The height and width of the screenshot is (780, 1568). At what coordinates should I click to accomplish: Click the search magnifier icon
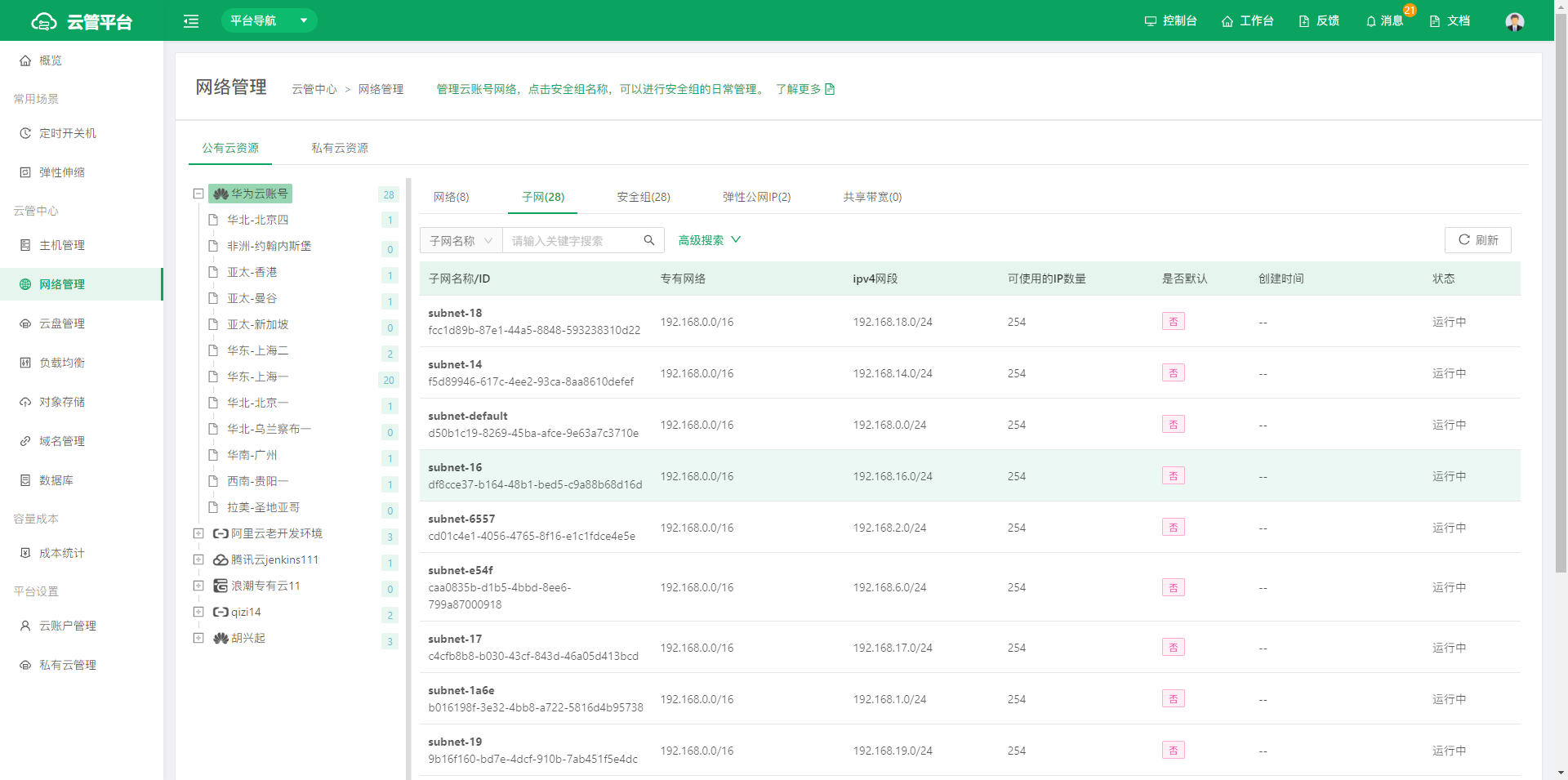coord(649,240)
